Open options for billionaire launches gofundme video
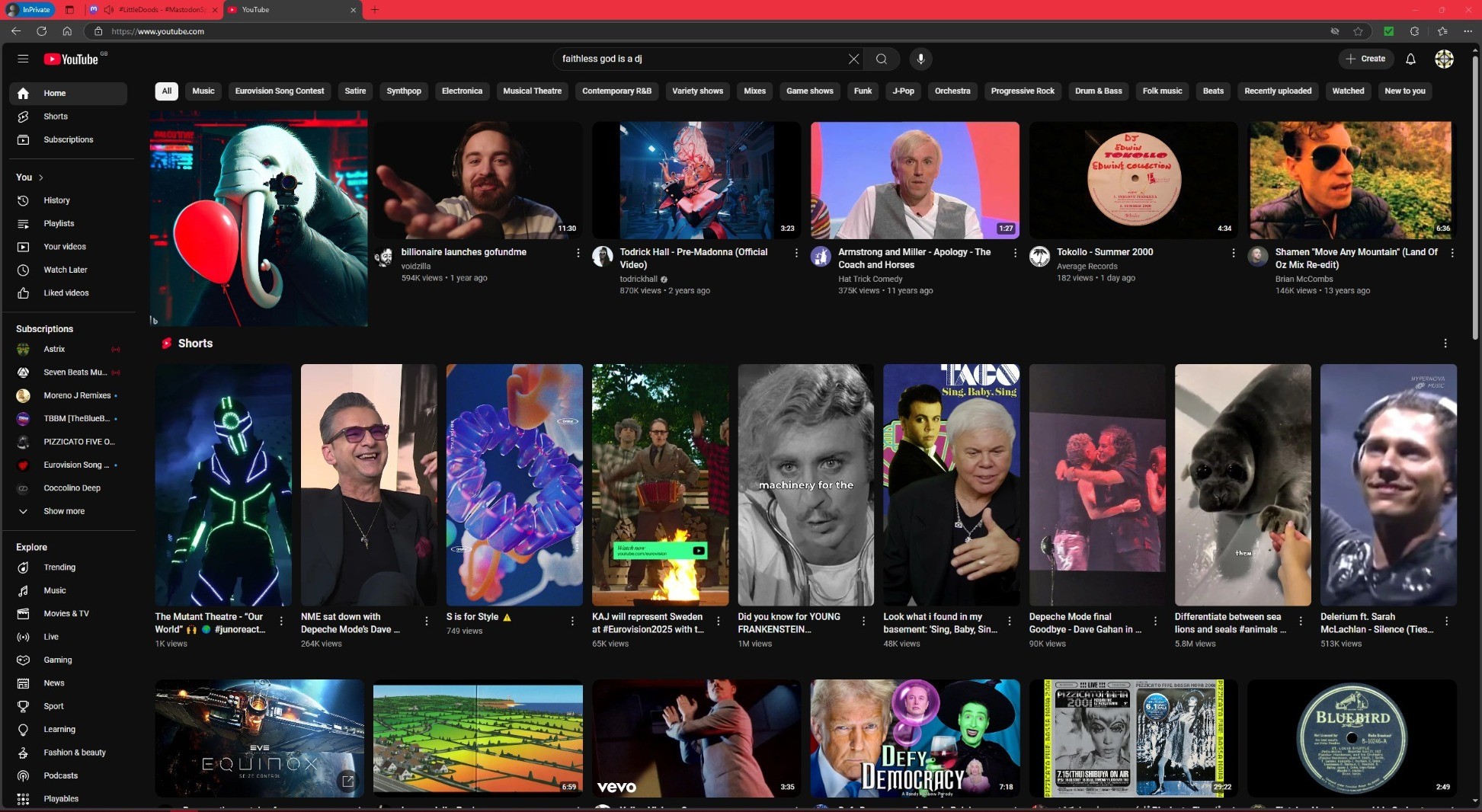Viewport: 1482px width, 812px height. point(578,253)
